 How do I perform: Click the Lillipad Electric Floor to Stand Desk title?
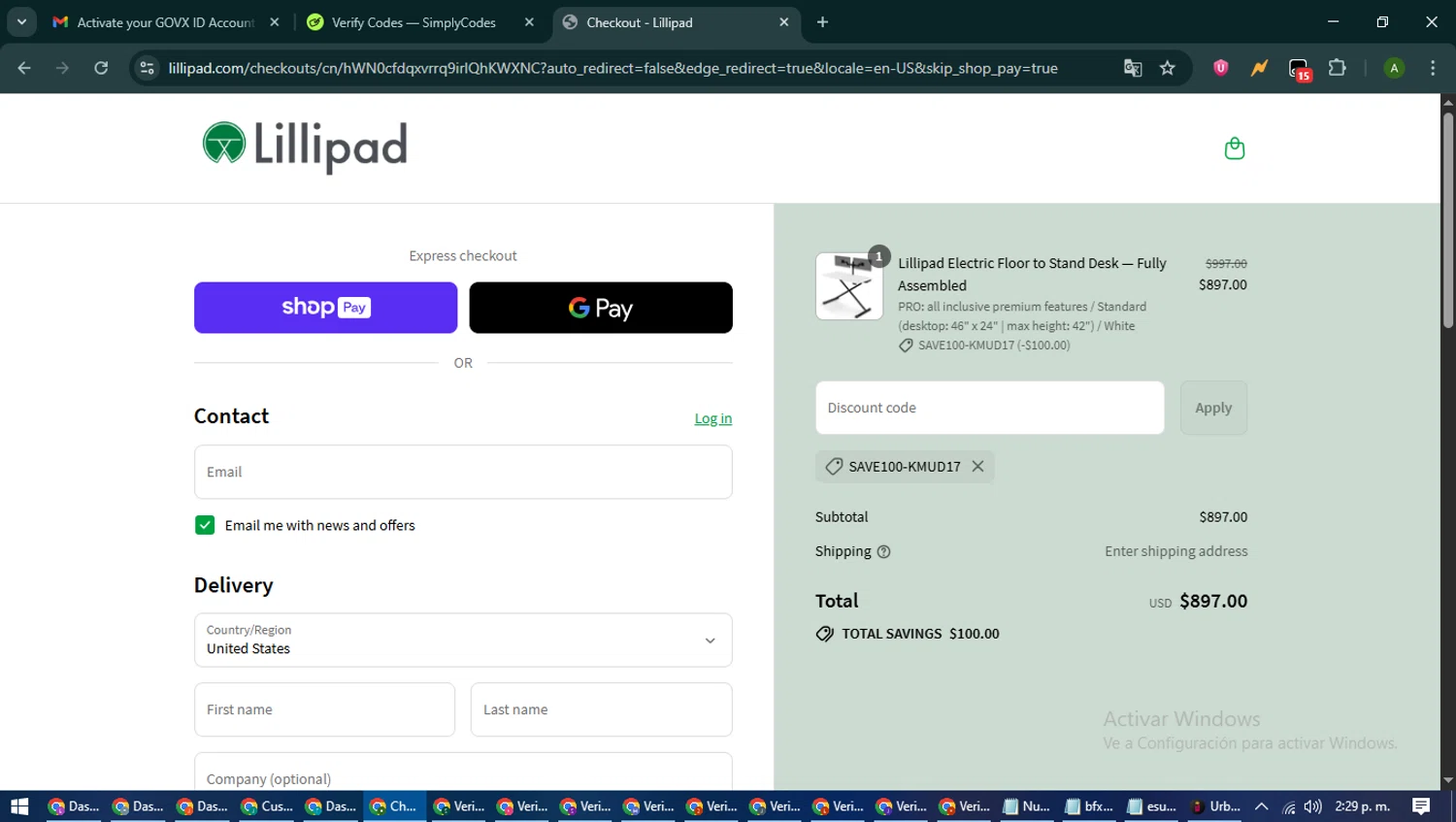[1032, 275]
